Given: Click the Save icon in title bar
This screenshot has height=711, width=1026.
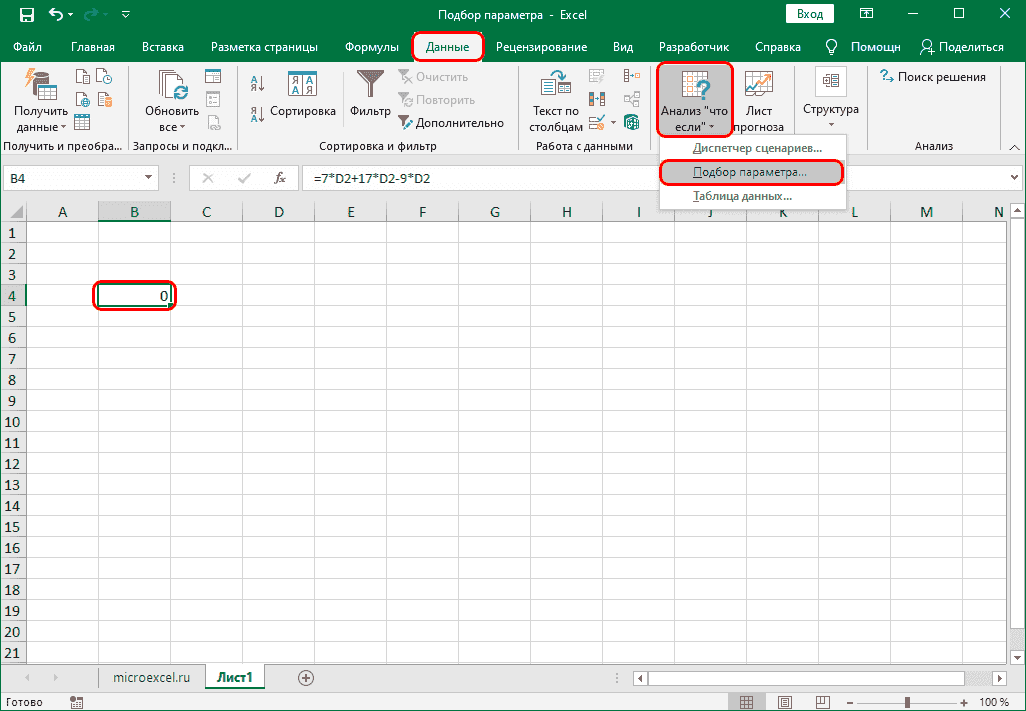Looking at the screenshot, I should click(26, 15).
